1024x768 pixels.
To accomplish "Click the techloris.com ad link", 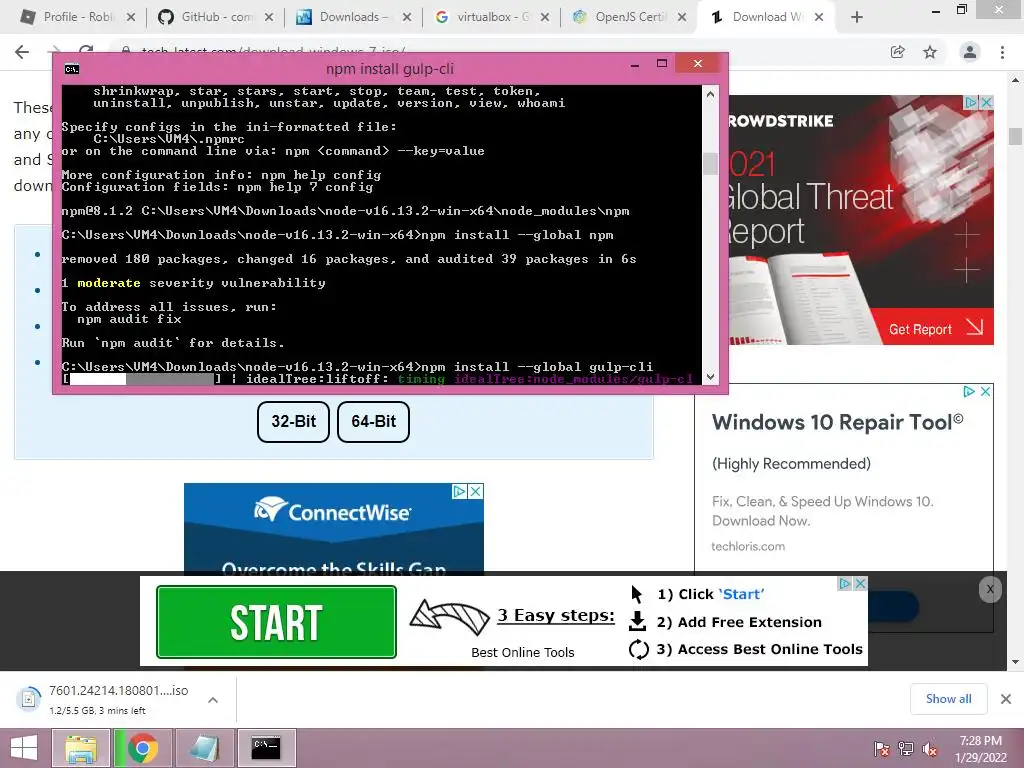I will click(748, 547).
